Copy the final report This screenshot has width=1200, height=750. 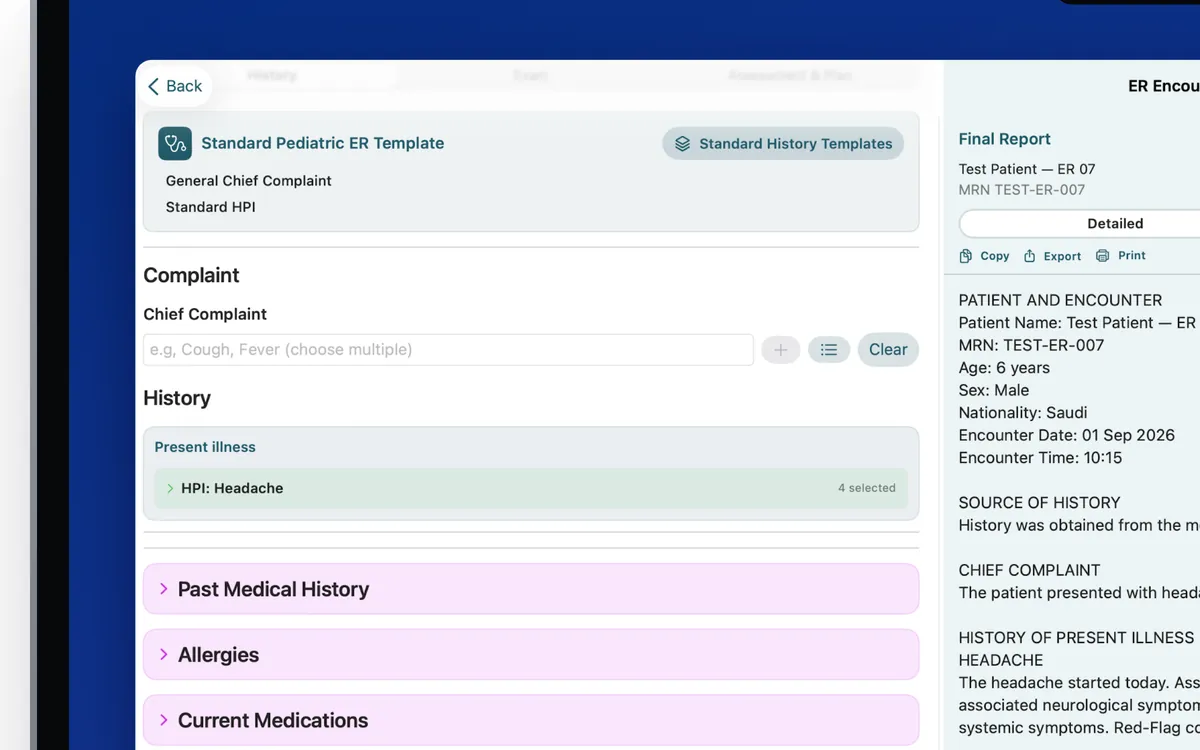coord(985,256)
